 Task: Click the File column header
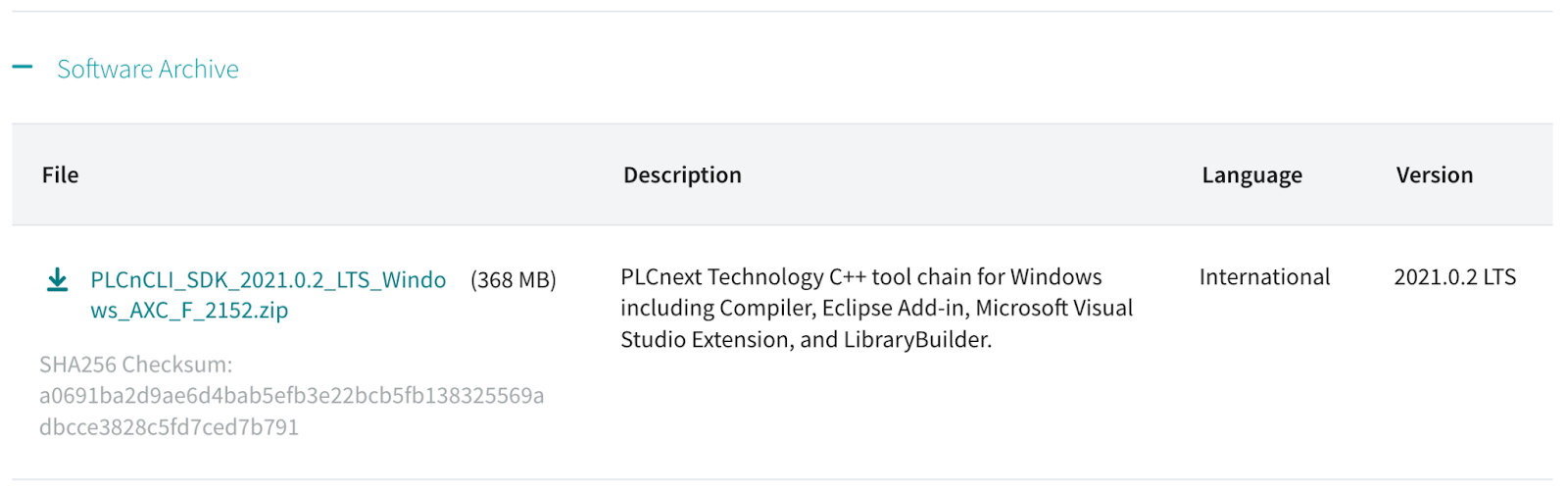[60, 174]
